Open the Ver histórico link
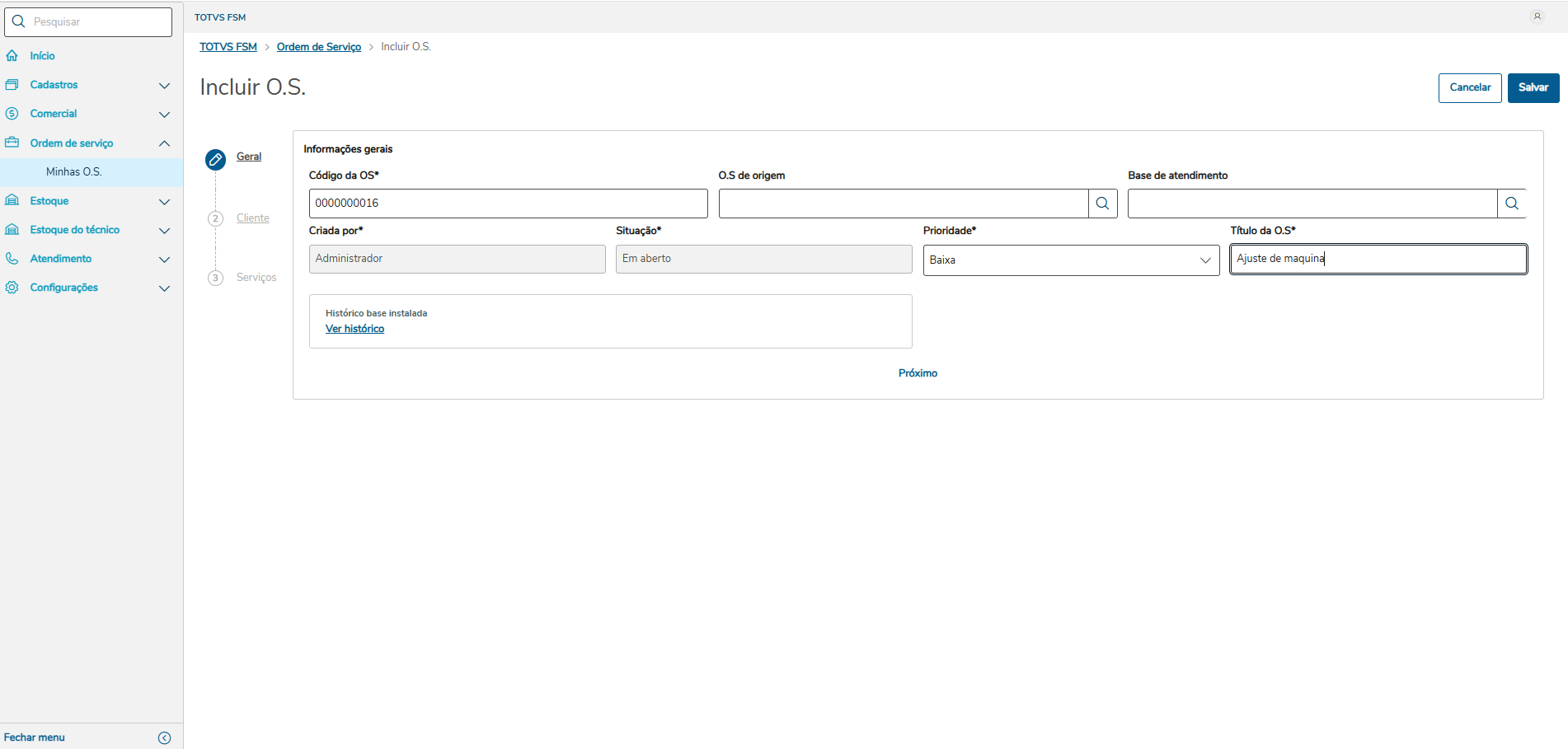This screenshot has height=749, width=1568. tap(354, 329)
